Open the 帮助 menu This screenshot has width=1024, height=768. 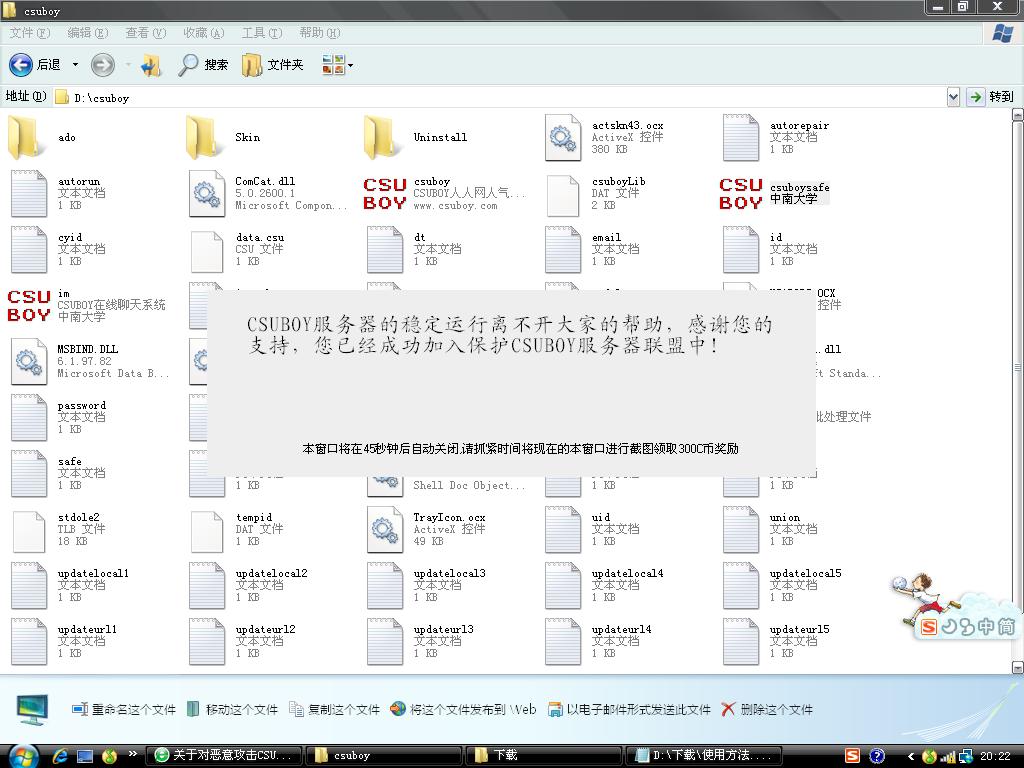pos(319,33)
